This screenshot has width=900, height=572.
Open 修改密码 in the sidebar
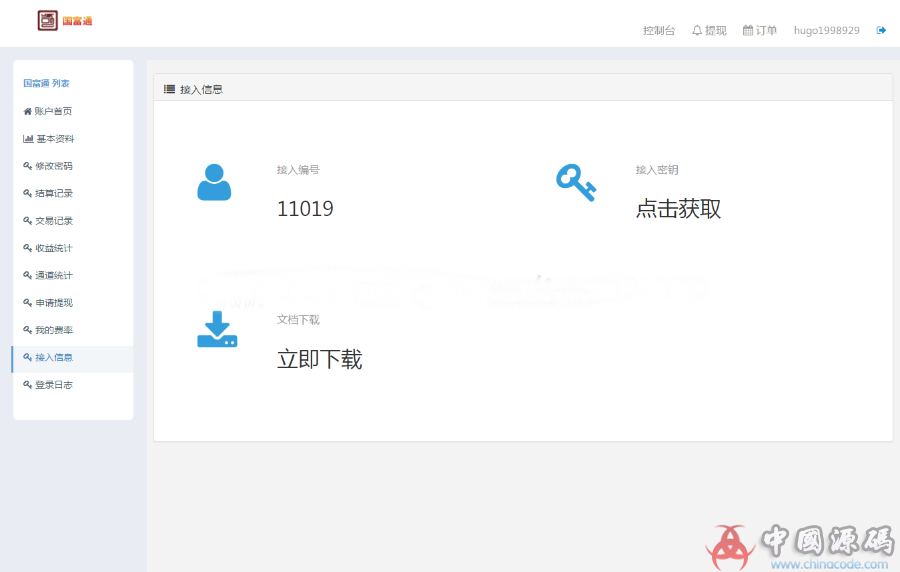(x=48, y=166)
